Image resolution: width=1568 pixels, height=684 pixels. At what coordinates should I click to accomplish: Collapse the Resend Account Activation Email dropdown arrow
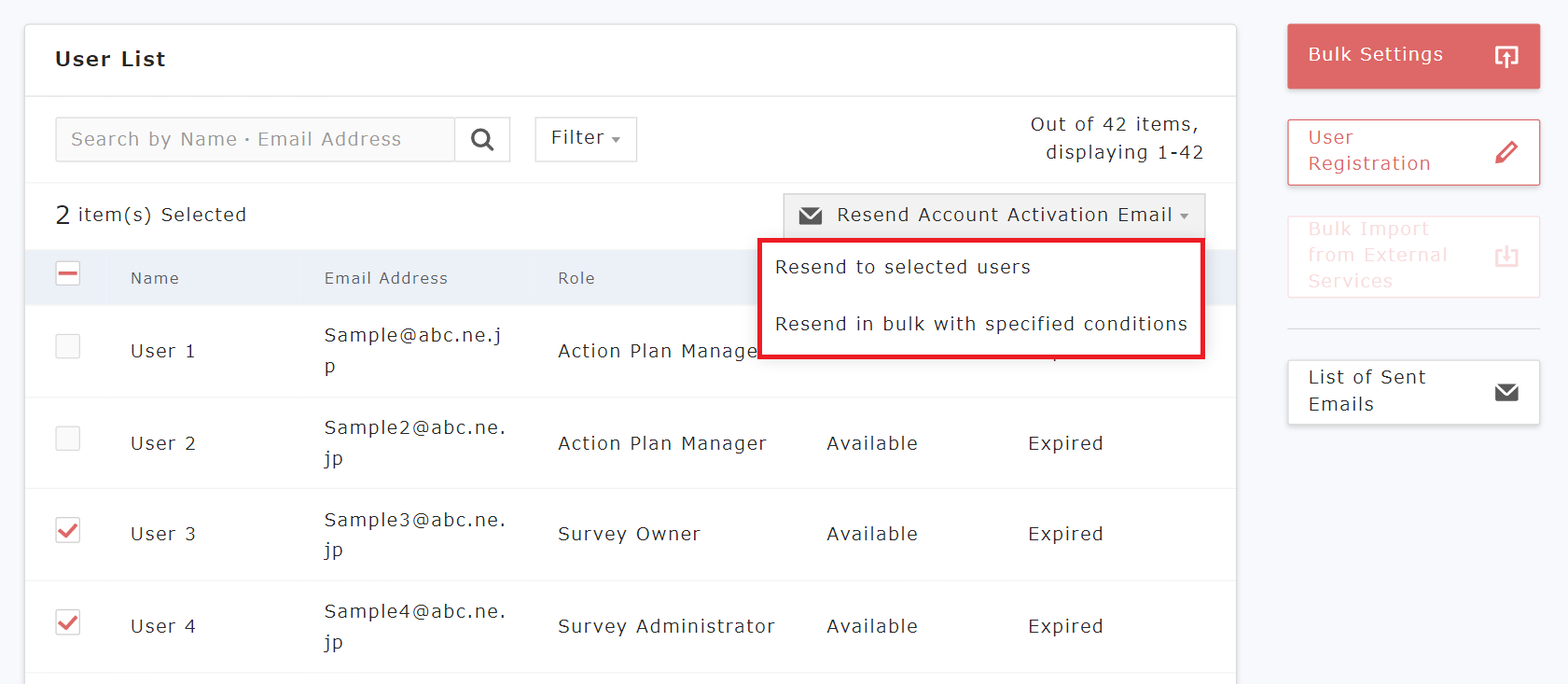1184,216
